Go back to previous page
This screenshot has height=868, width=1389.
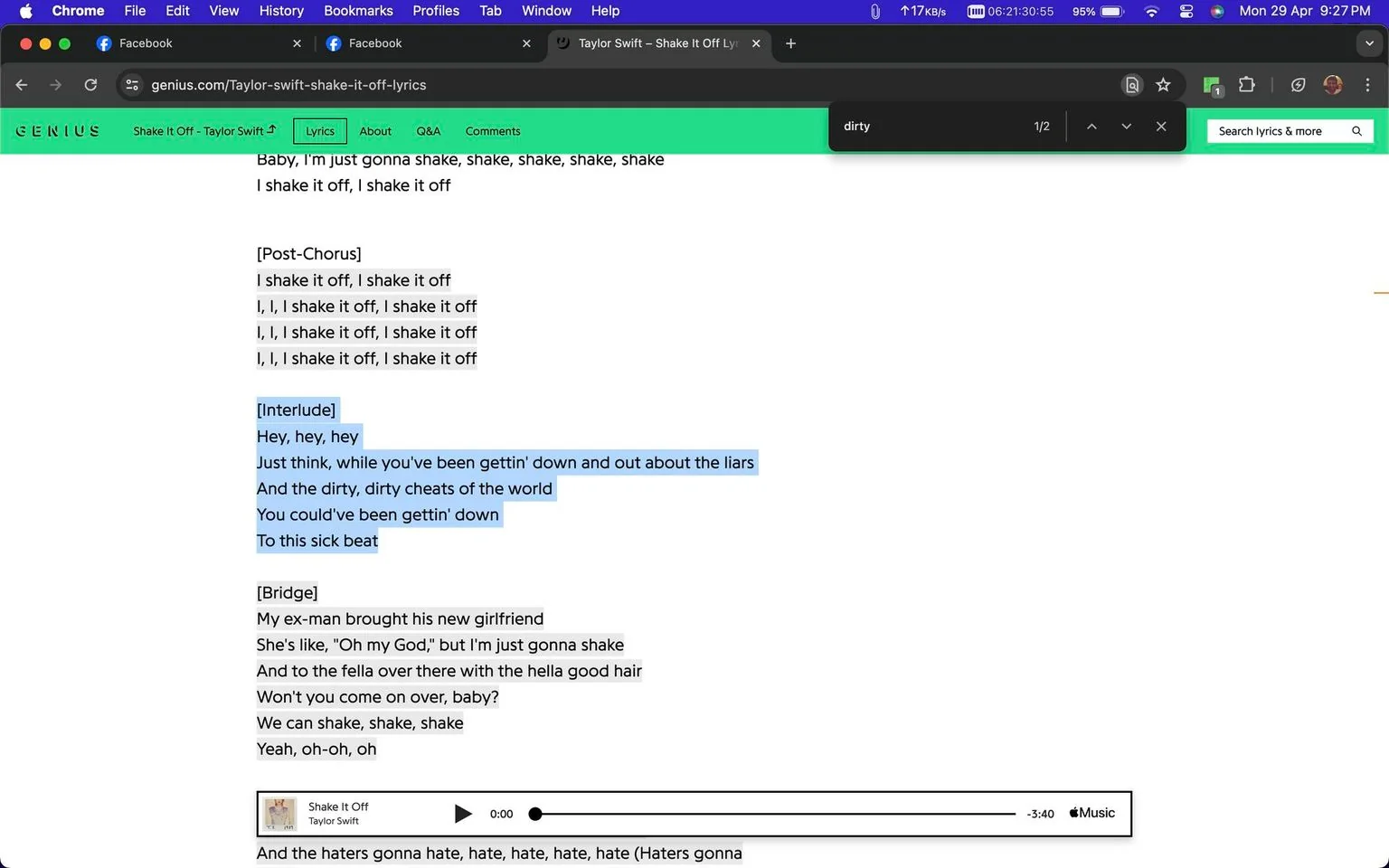point(22,85)
